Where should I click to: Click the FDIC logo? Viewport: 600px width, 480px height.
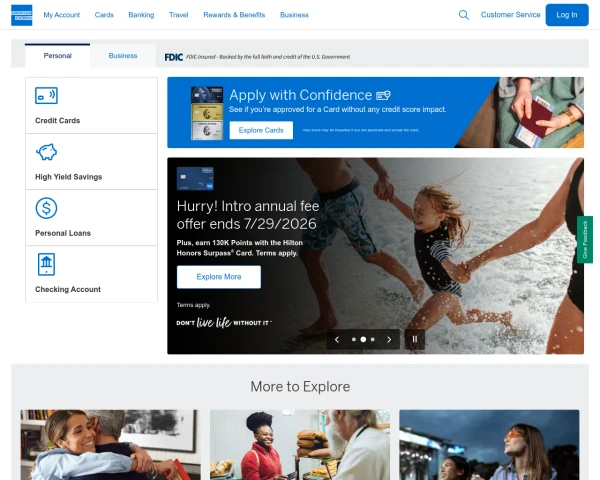[174, 57]
